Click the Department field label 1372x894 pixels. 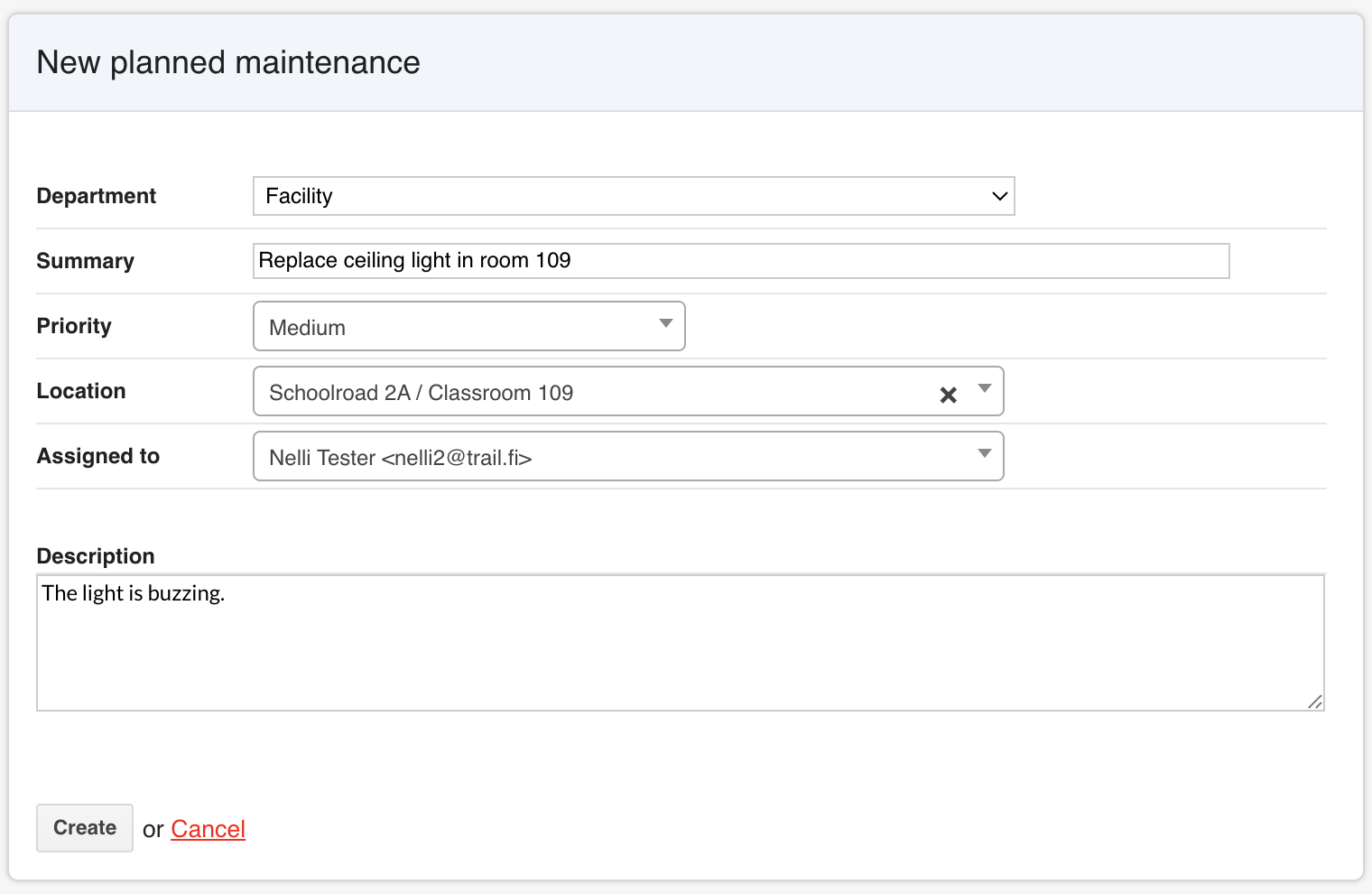point(97,196)
